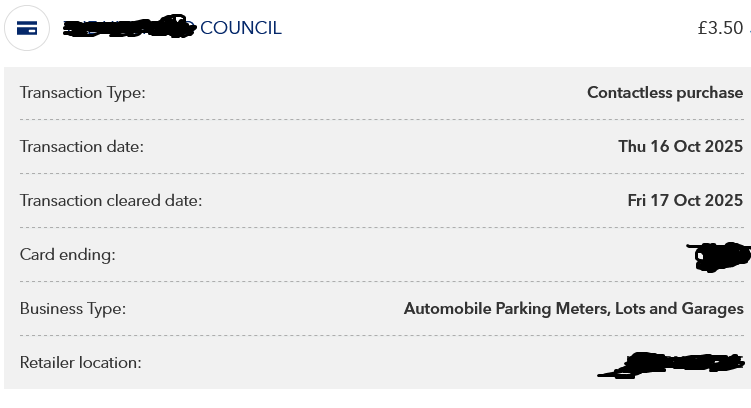Image resolution: width=751 pixels, height=408 pixels.
Task: Click the dashed divider below 'Transaction Type:'
Action: coord(381,120)
